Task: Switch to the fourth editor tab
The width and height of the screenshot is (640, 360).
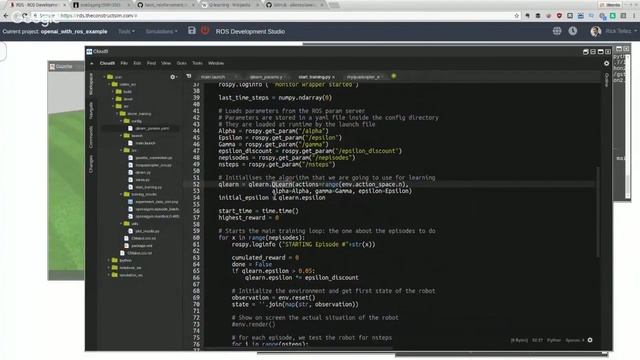Action: pos(364,77)
